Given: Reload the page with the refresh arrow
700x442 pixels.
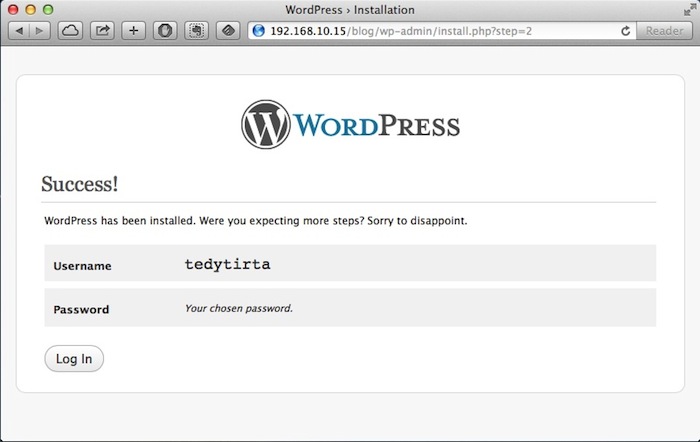Looking at the screenshot, I should [626, 31].
